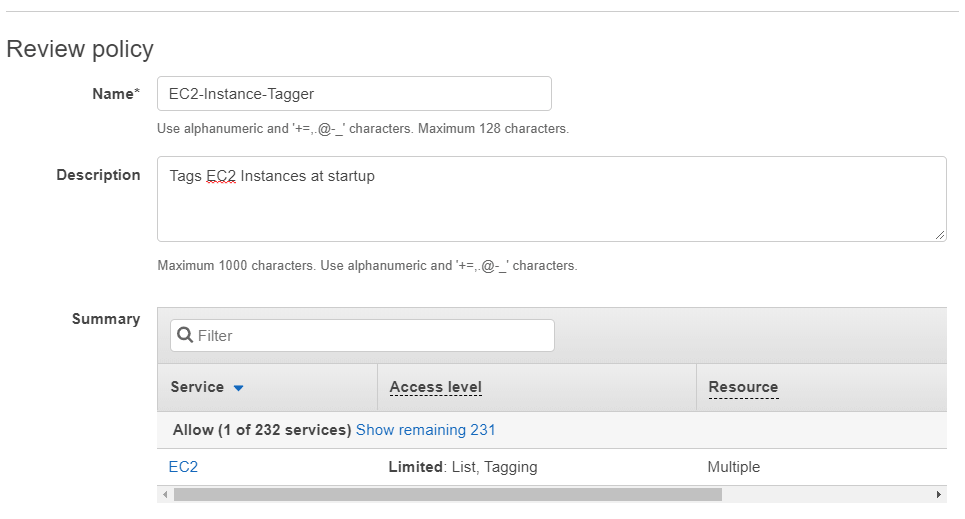
Task: Click the Filter search box
Action: click(x=362, y=336)
